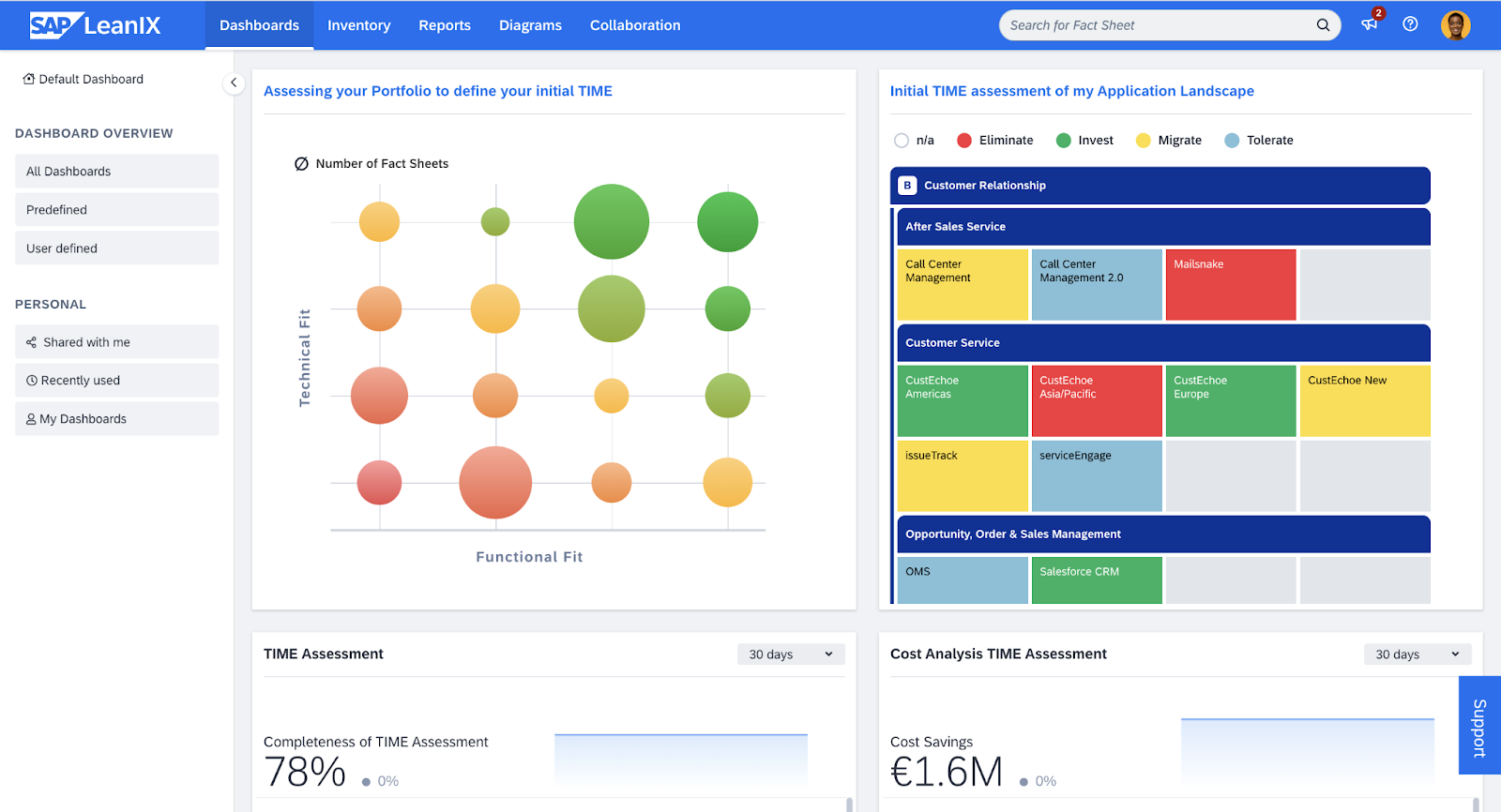Click the 78% completeness value

(x=305, y=773)
